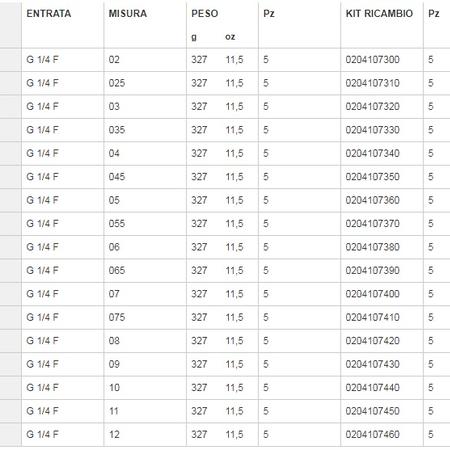
Task: Click the MISURA value 09
Action: point(114,364)
